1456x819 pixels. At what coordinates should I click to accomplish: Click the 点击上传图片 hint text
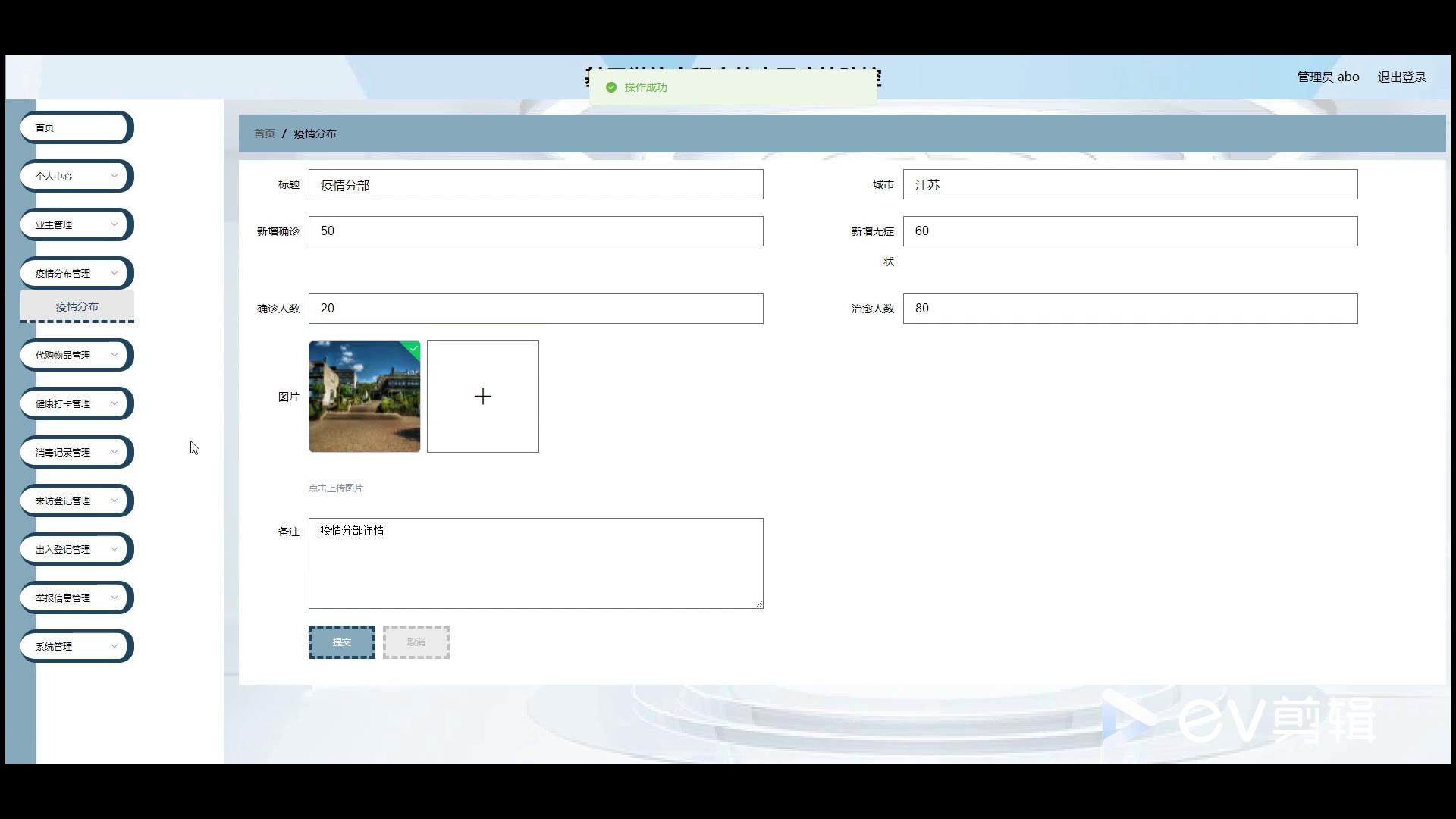(336, 488)
